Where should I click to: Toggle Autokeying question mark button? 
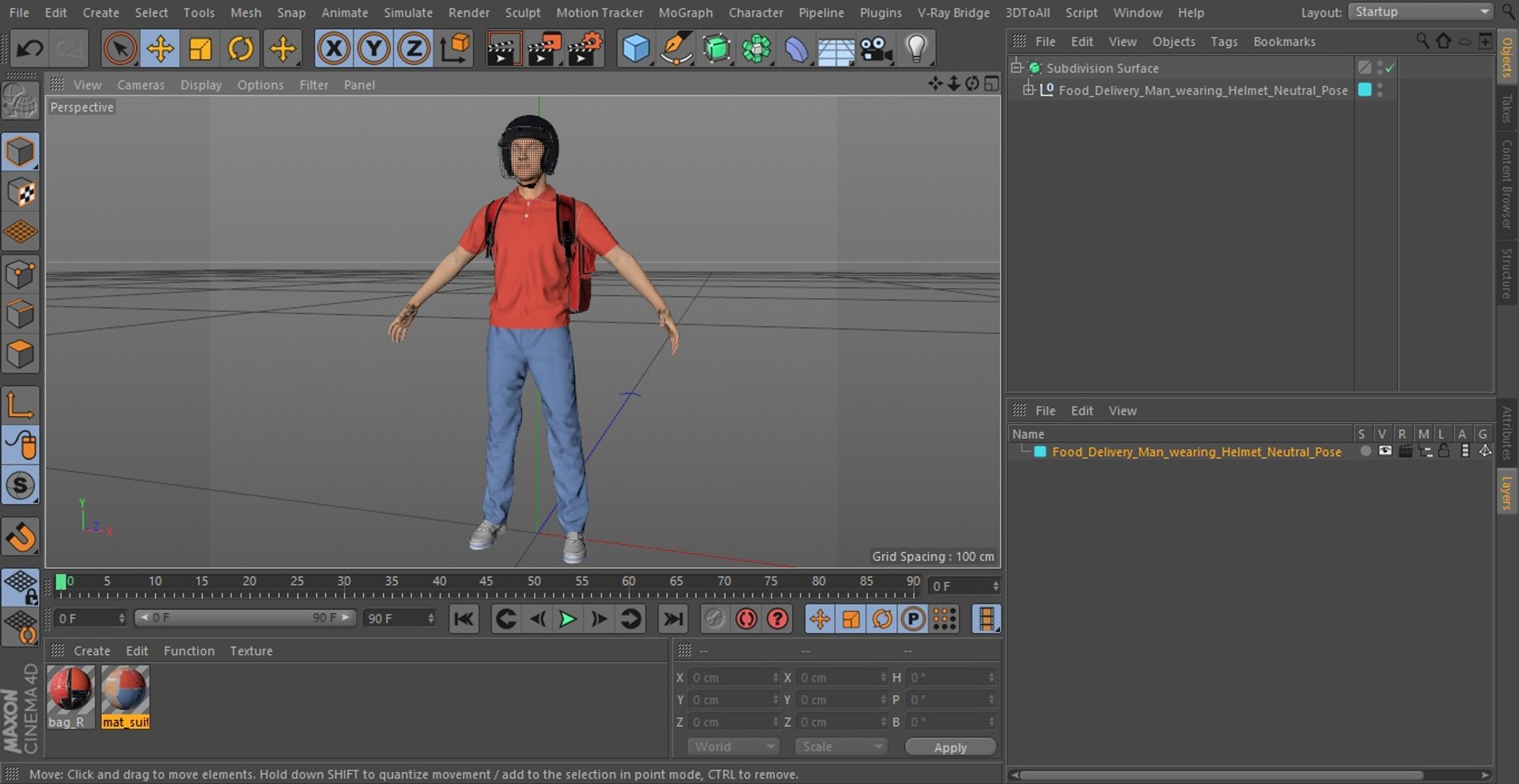(778, 619)
